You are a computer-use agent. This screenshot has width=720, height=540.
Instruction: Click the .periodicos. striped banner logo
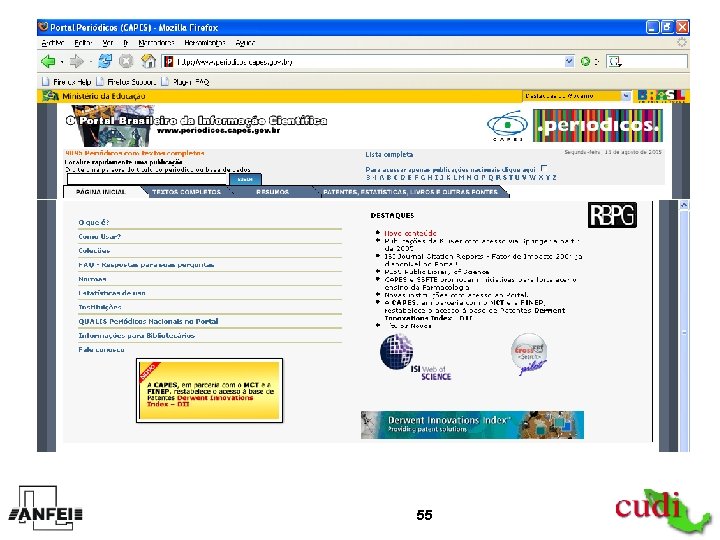598,125
